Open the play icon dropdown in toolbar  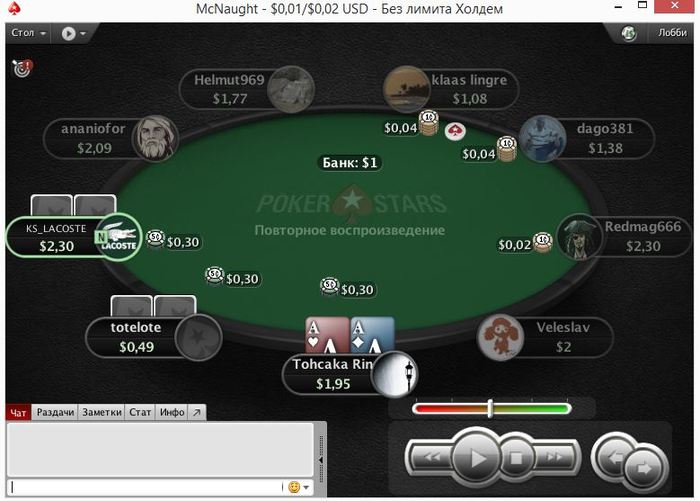click(74, 33)
